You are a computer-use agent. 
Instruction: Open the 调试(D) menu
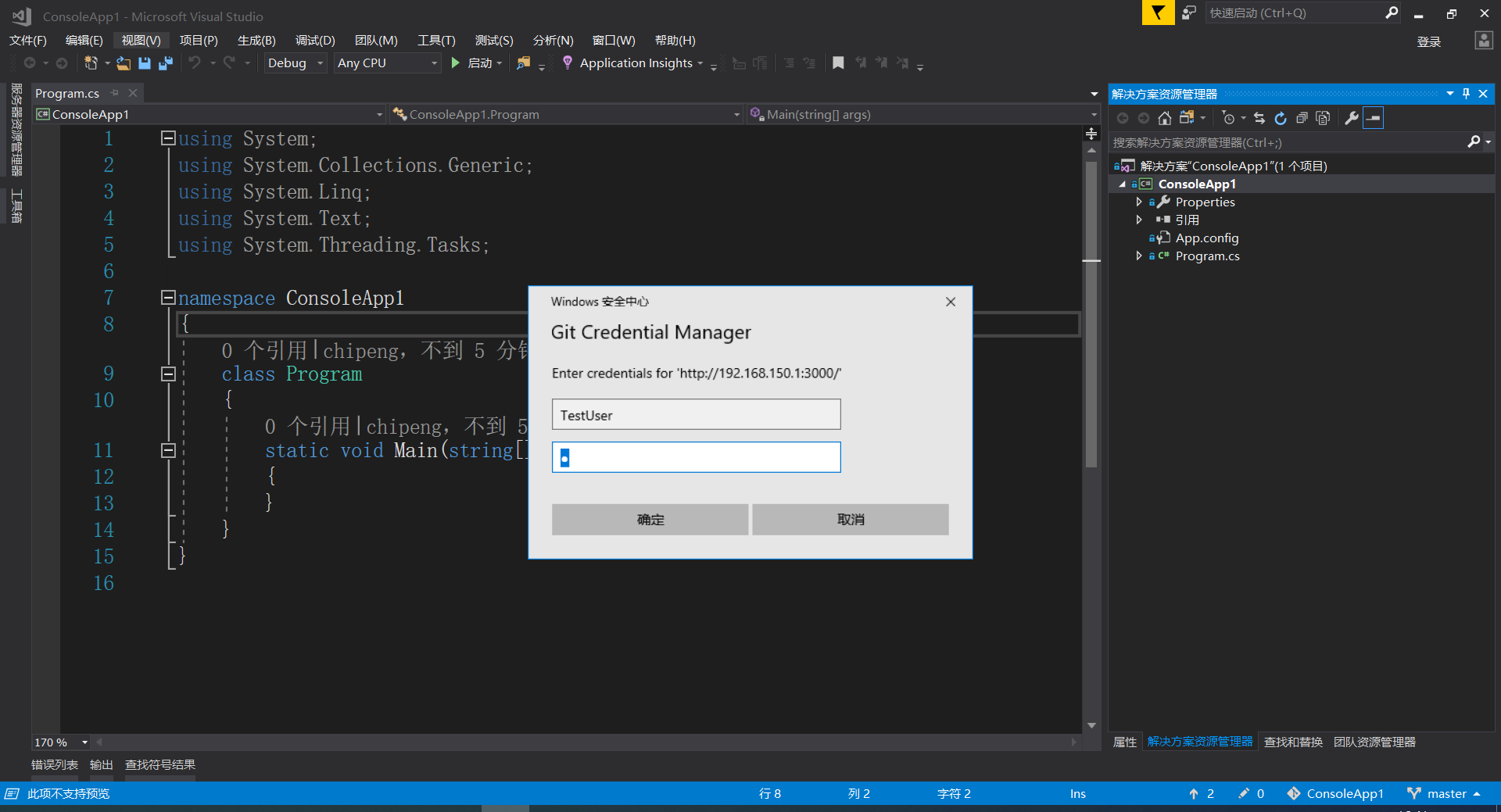(x=315, y=41)
